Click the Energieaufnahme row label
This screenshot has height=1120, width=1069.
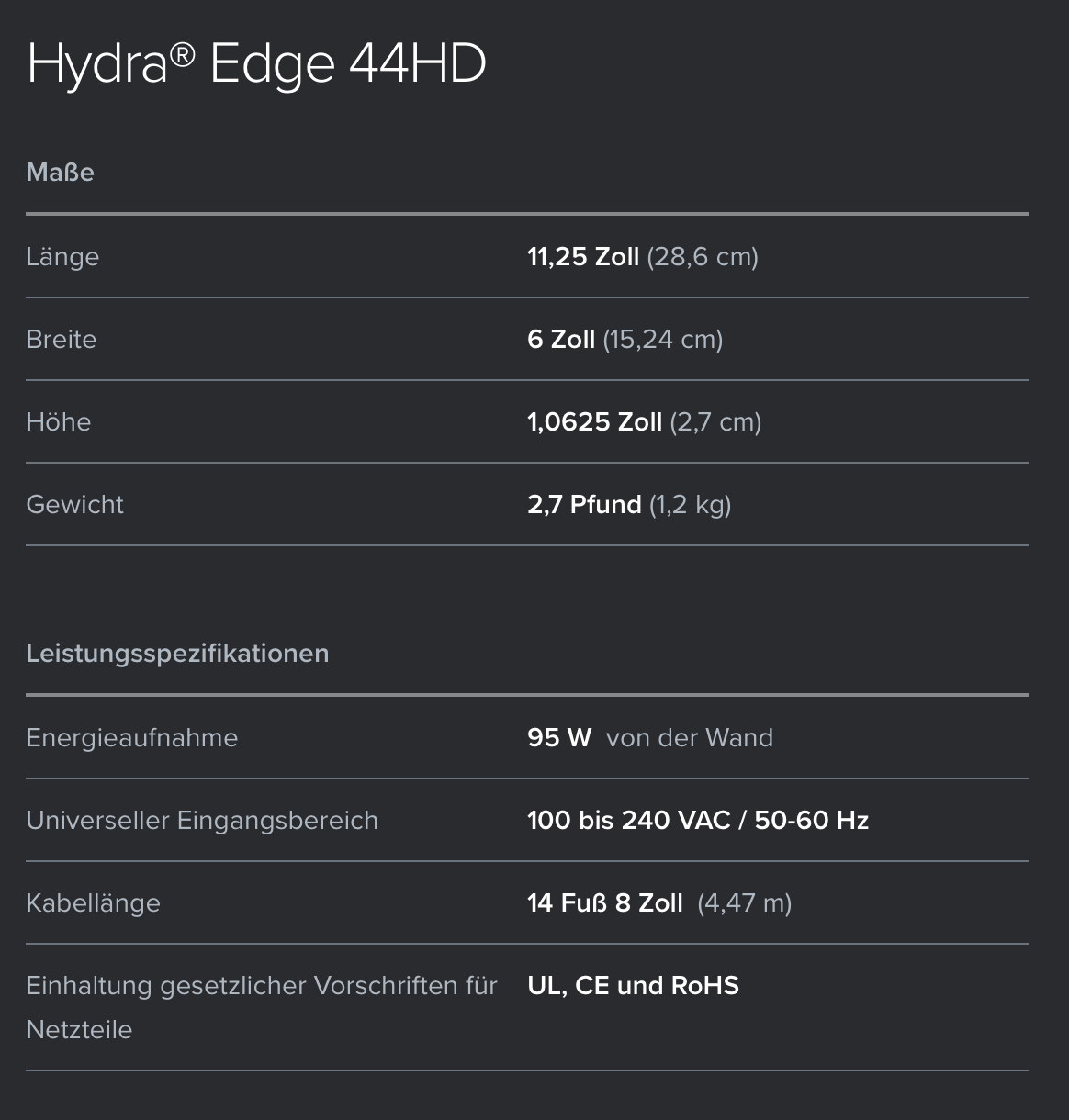tap(132, 738)
